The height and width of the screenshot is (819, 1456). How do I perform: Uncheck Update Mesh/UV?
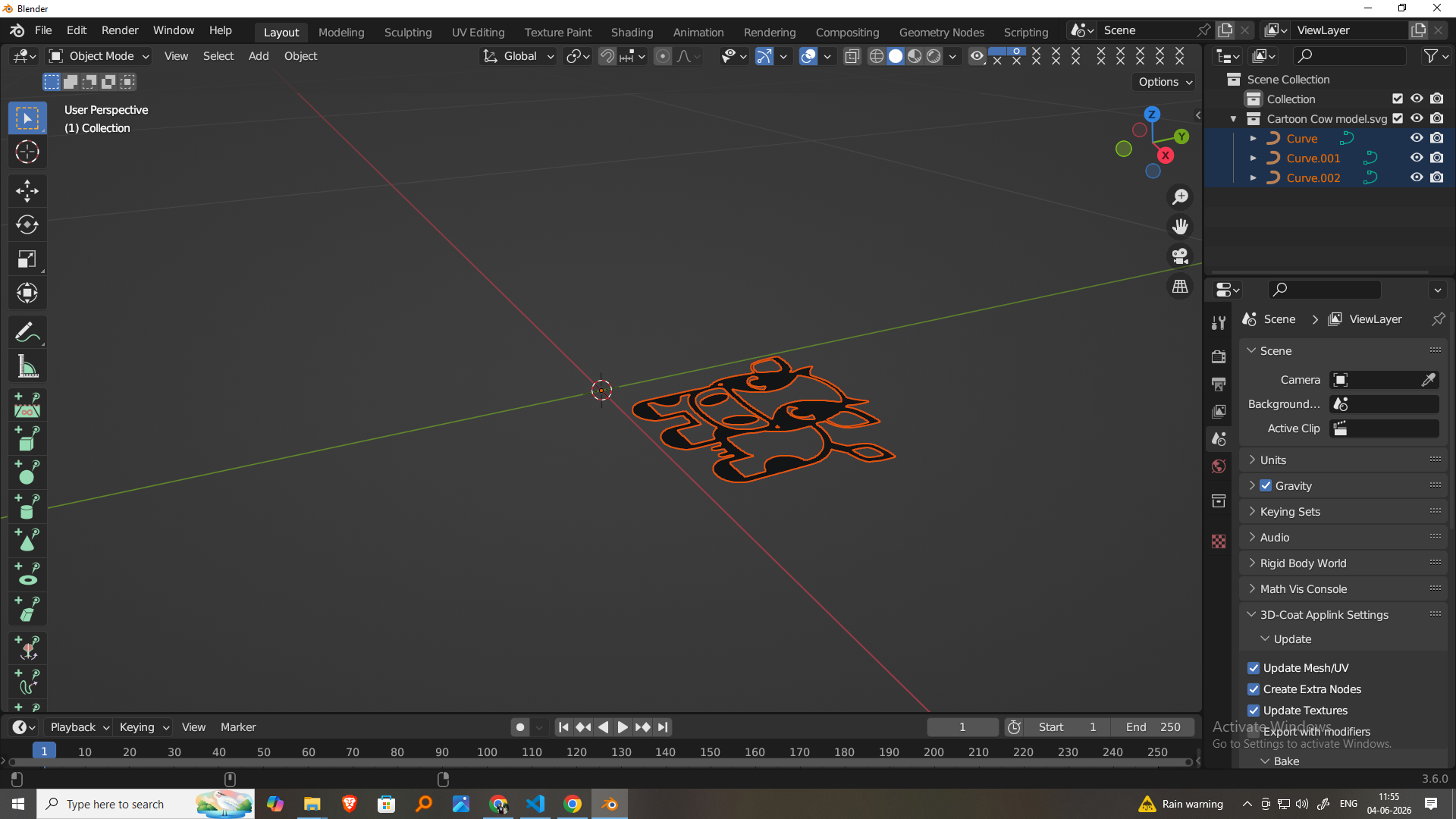[1254, 668]
